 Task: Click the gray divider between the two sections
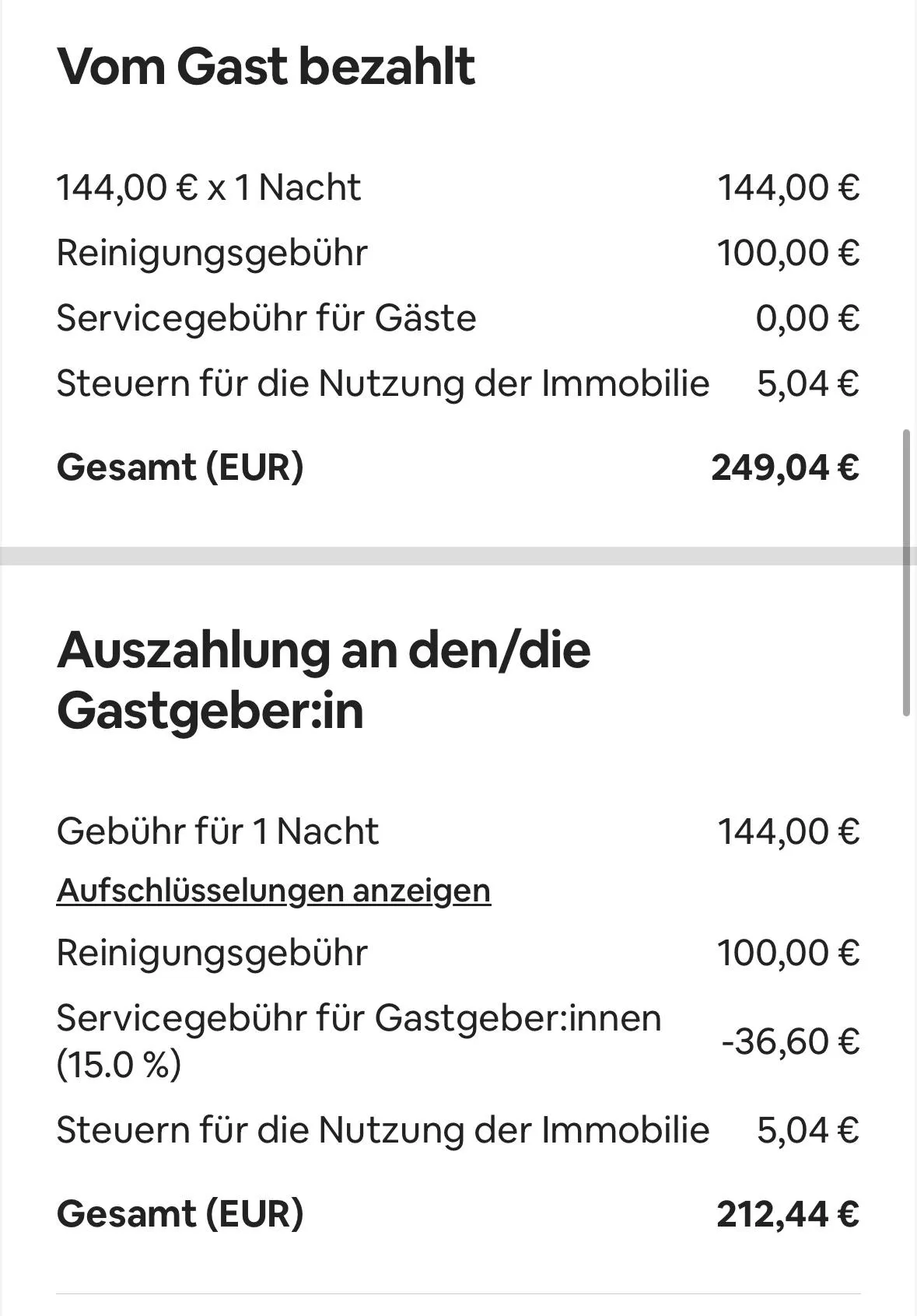point(451,556)
